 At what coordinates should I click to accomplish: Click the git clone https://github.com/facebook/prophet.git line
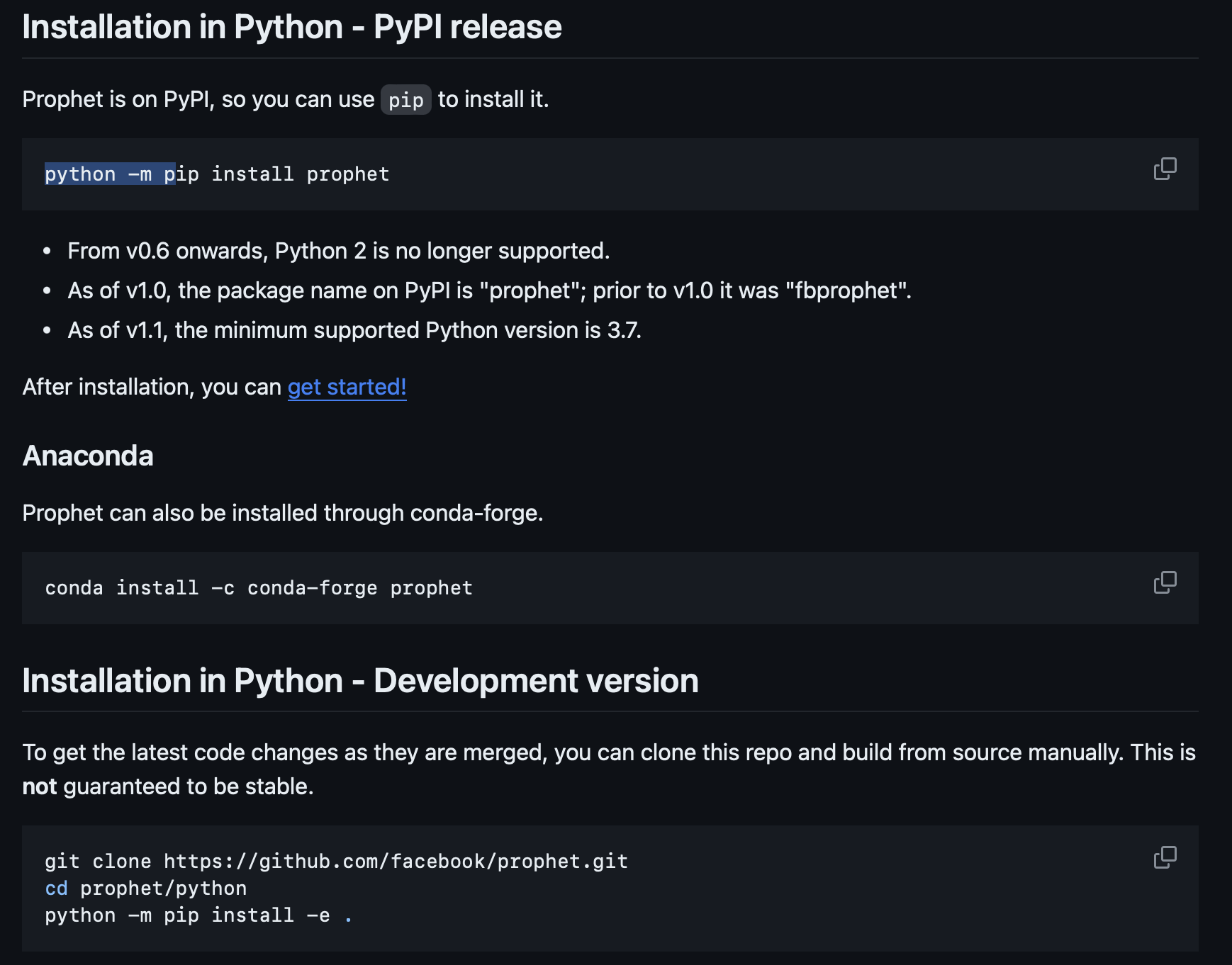click(x=336, y=862)
